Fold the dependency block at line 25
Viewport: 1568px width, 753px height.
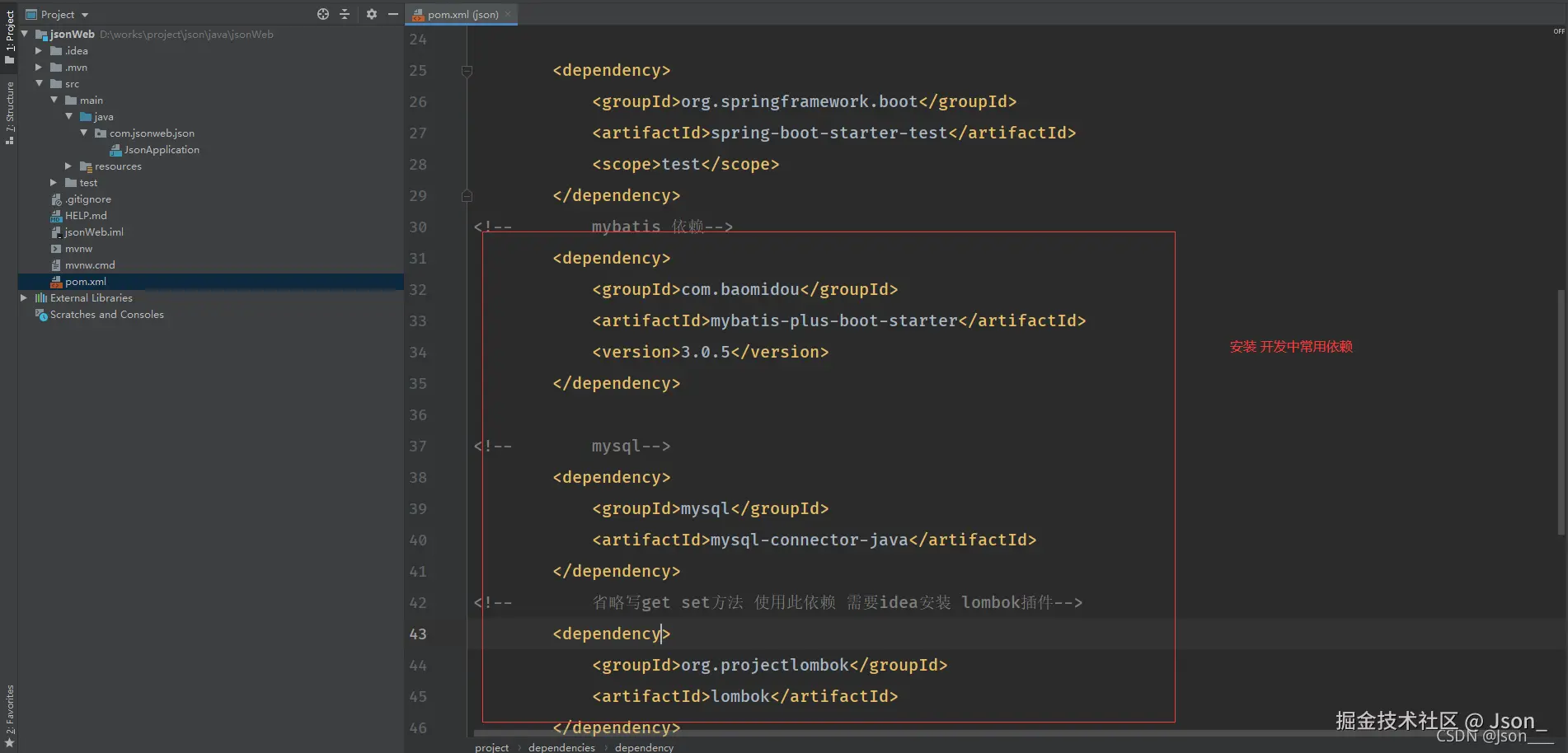click(467, 71)
